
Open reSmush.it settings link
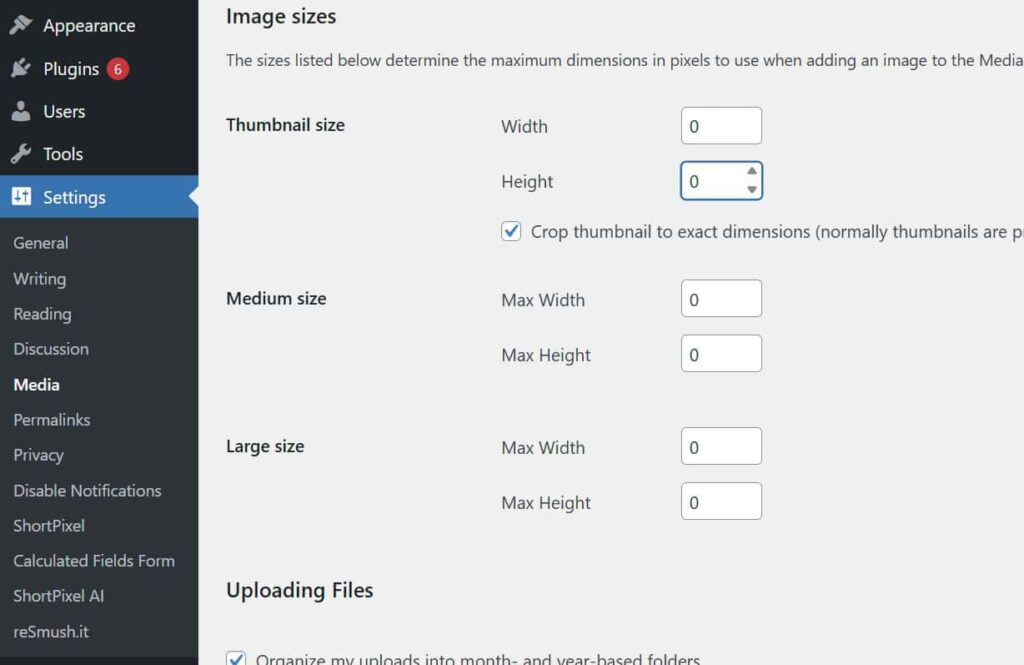click(x=51, y=632)
